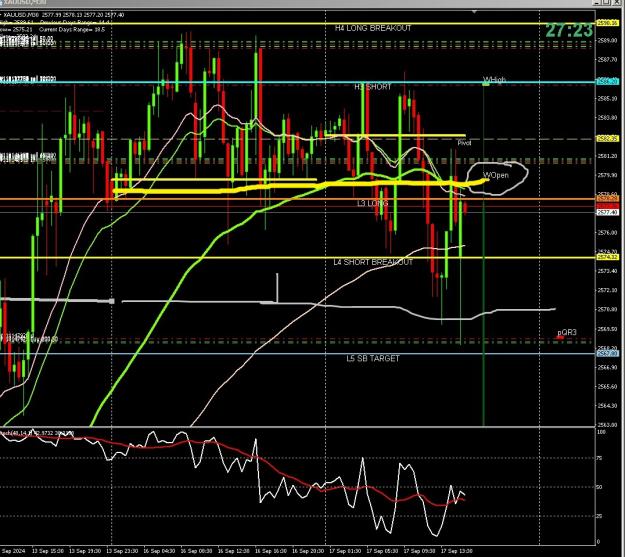Click the 2589.00 price scale value
This screenshot has width=625, height=557.
[608, 40]
